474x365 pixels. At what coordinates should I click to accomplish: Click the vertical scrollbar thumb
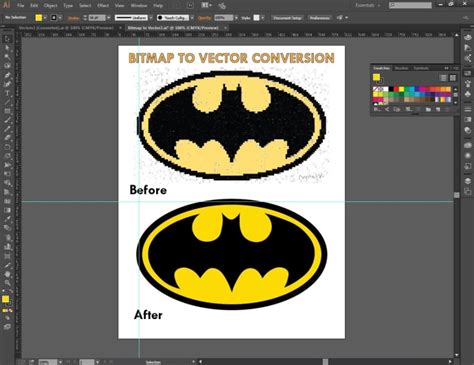[x=457, y=195]
